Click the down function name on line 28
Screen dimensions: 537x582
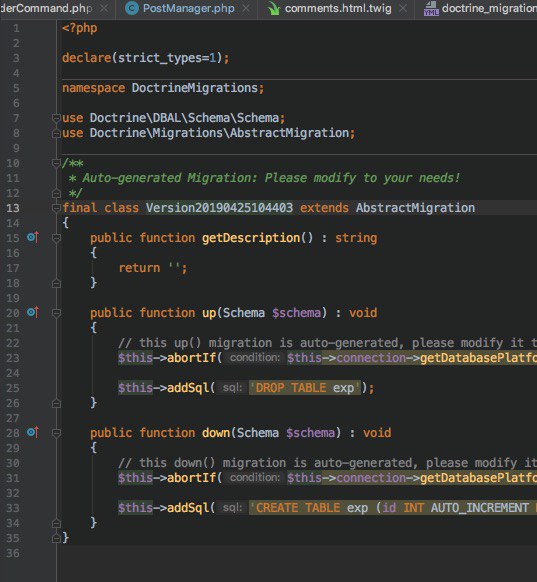point(216,433)
